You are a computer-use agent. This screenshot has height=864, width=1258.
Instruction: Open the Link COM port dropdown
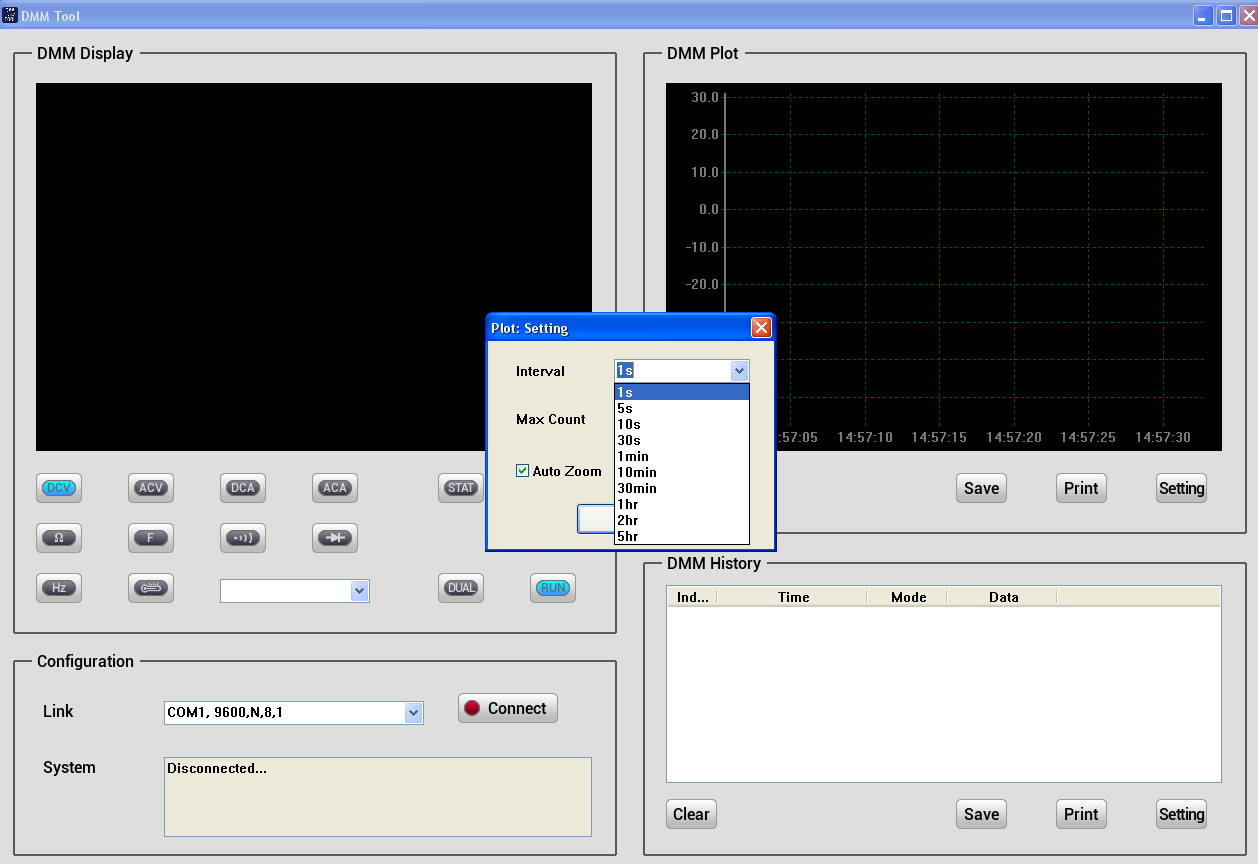point(413,713)
